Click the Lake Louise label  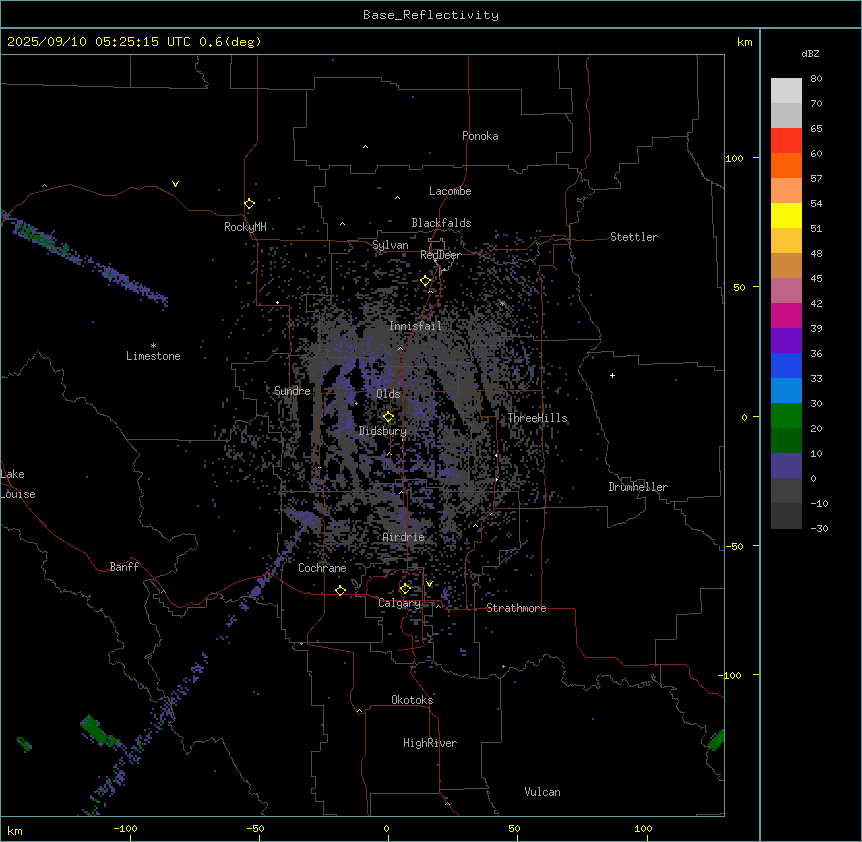(x=18, y=484)
